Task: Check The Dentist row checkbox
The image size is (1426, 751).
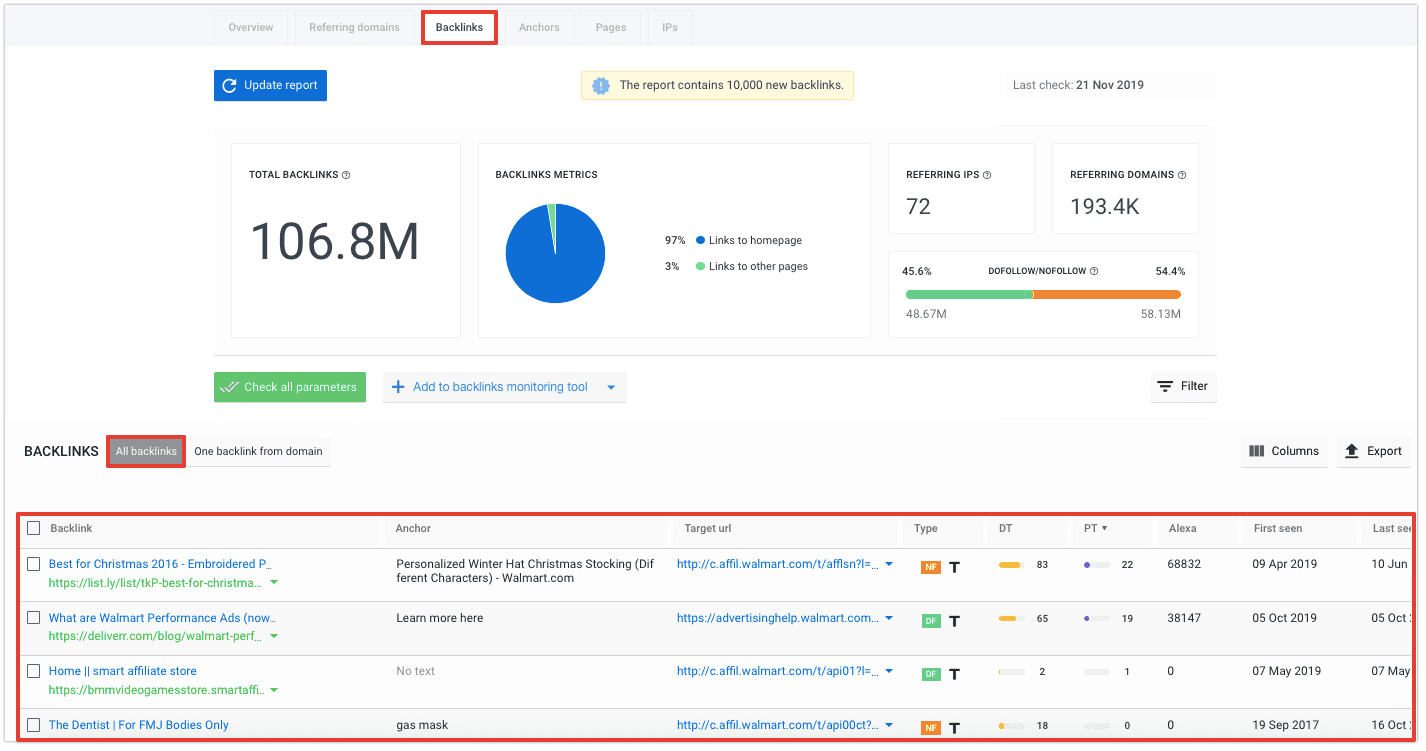Action: 34,725
